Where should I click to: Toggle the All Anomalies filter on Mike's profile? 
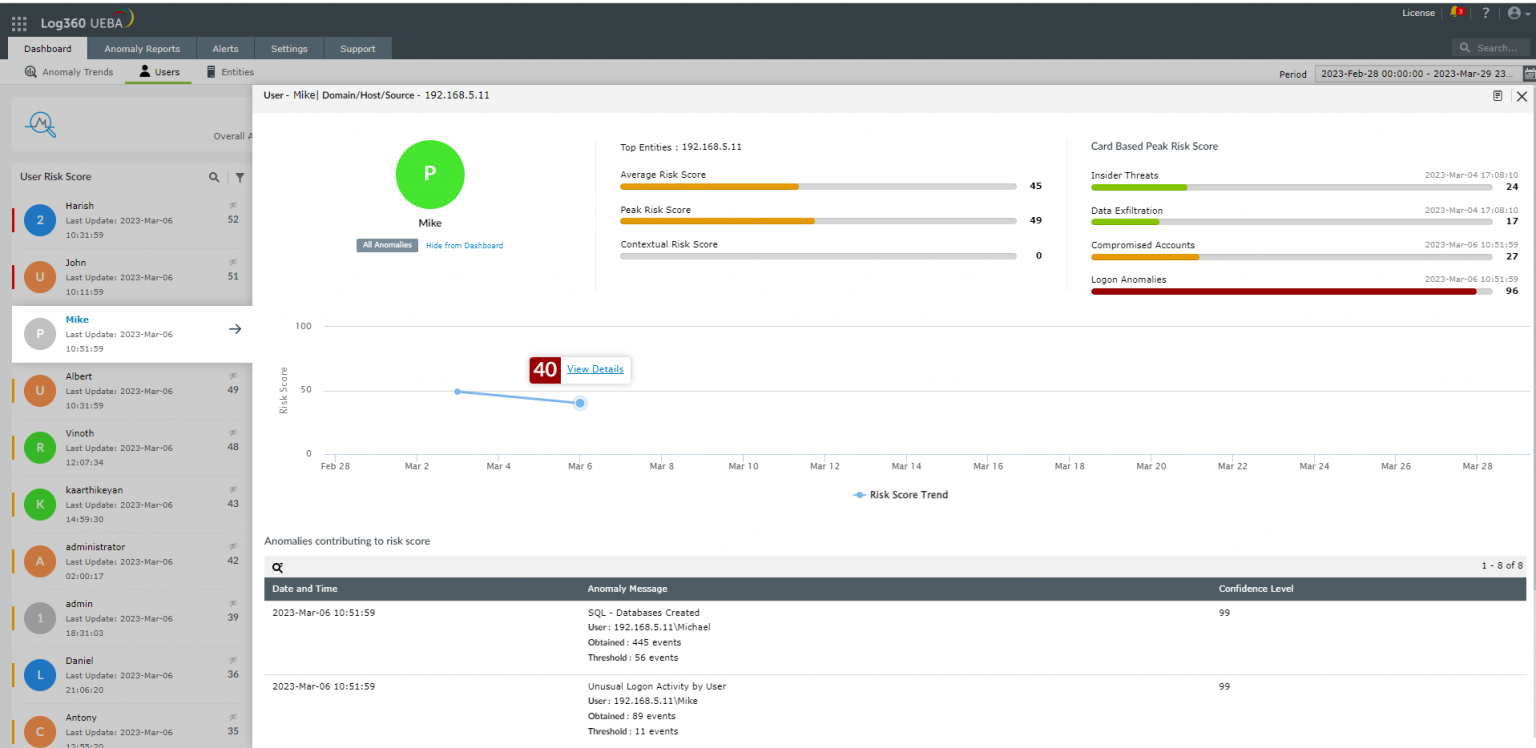tap(387, 244)
